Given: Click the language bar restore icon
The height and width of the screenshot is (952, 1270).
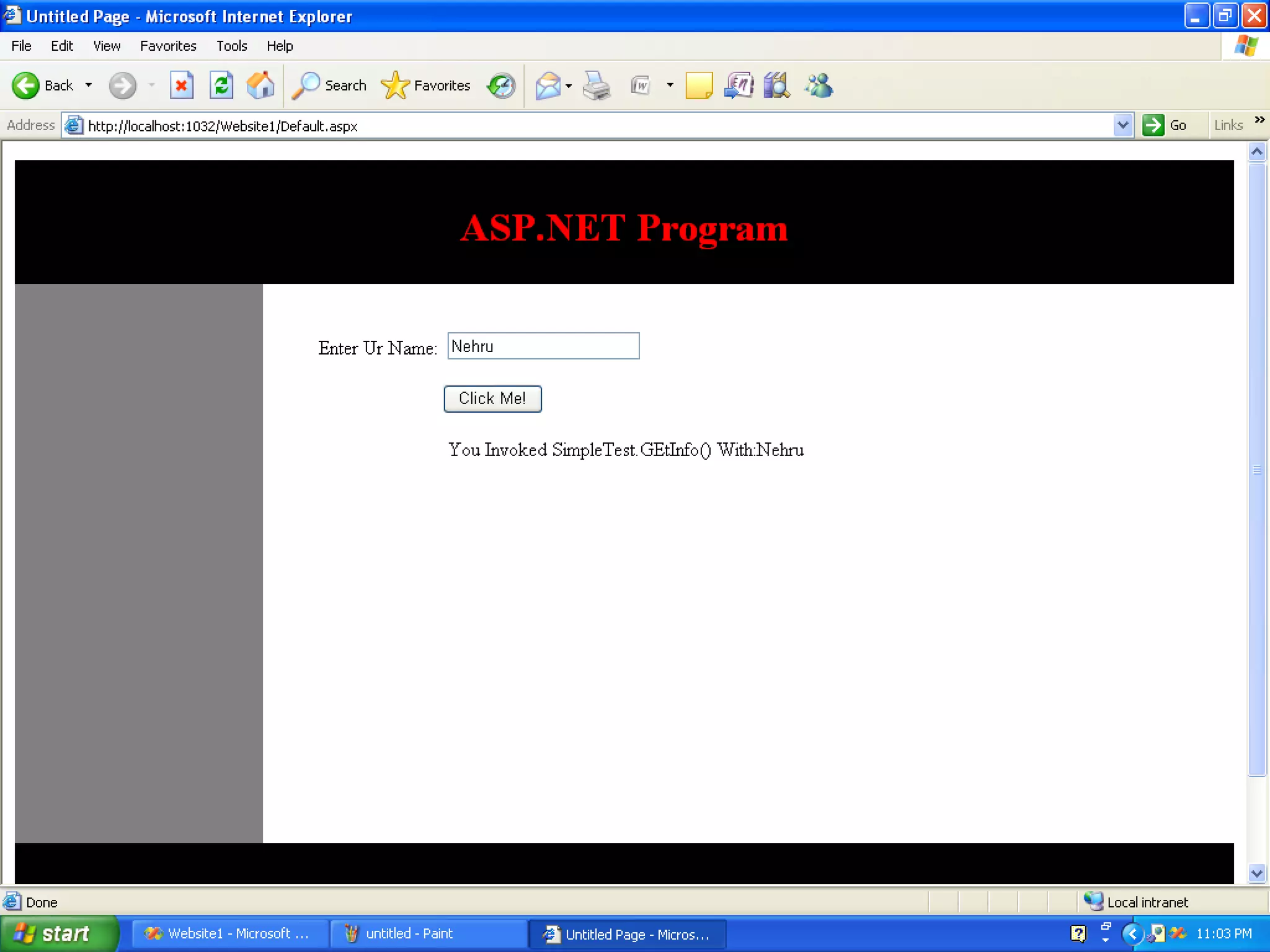Looking at the screenshot, I should coord(1106,927).
